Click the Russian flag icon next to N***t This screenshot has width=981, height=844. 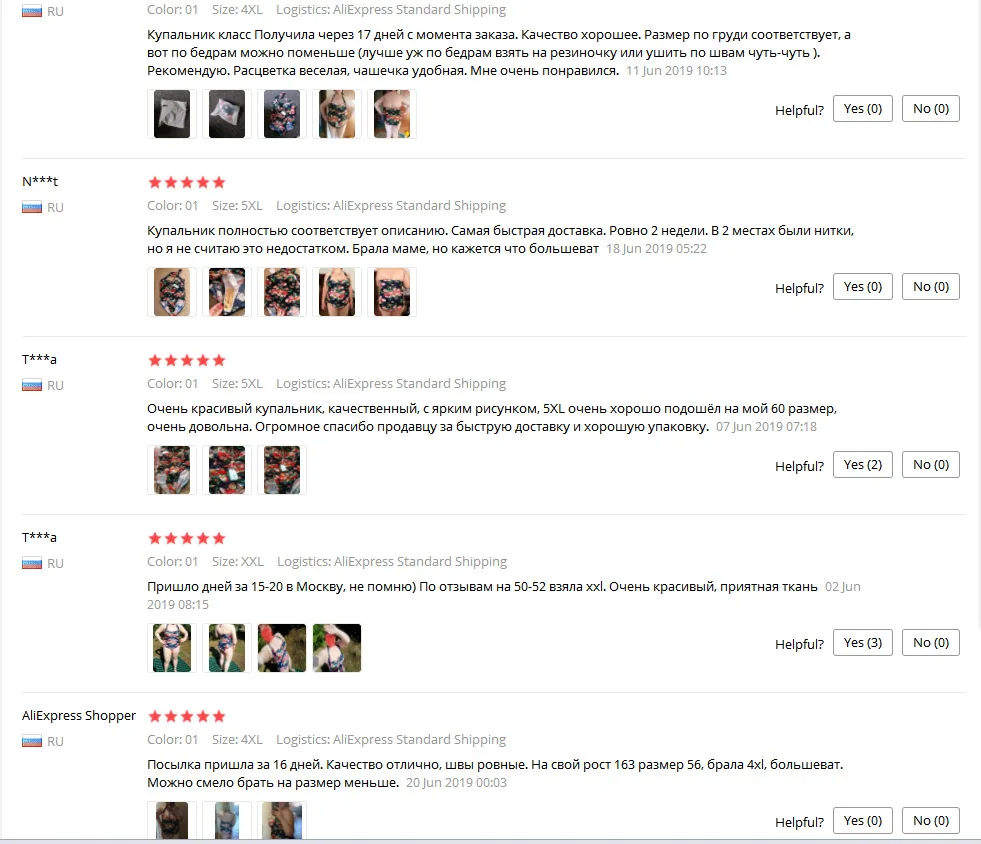click(32, 207)
